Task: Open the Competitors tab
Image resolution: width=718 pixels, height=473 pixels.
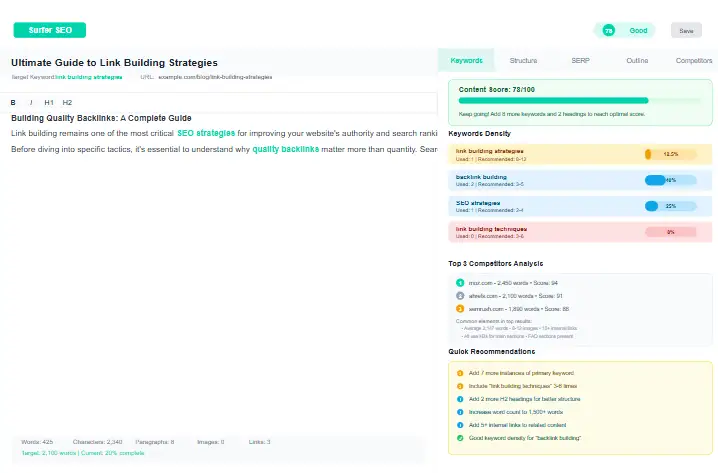Action: click(x=693, y=60)
